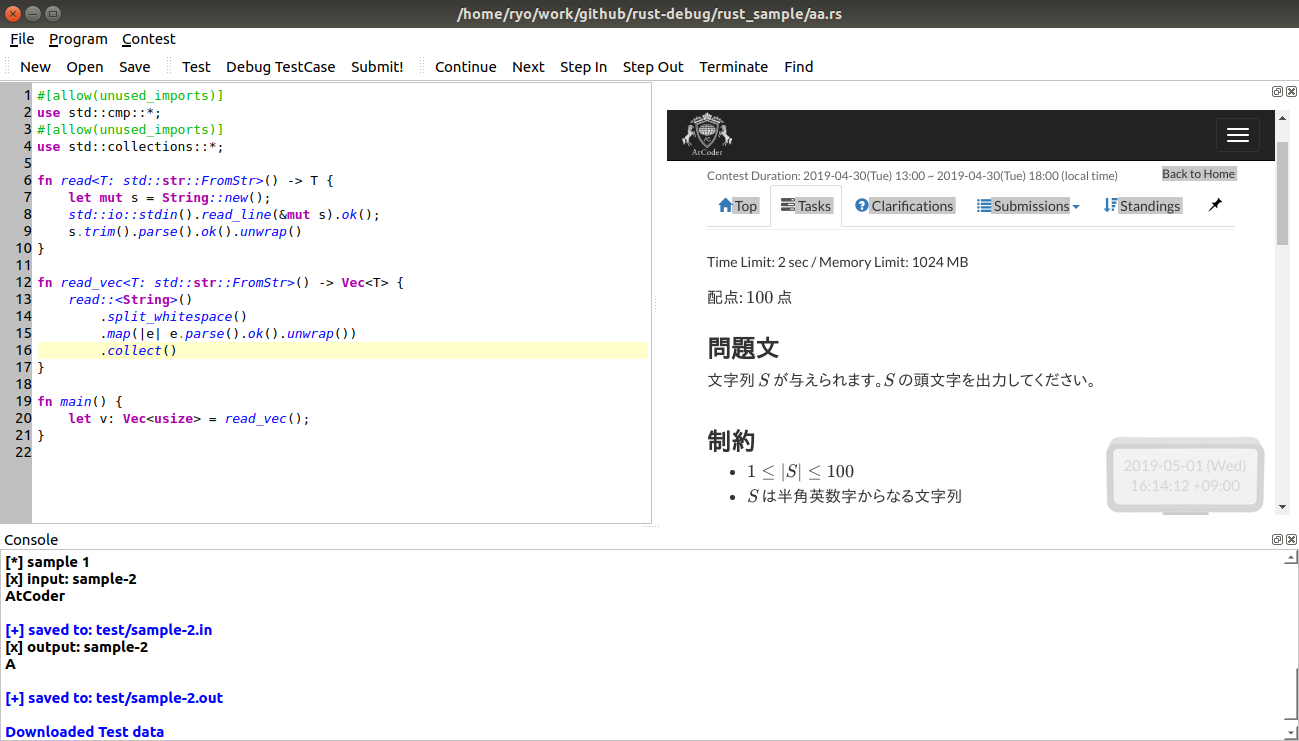The height and width of the screenshot is (741, 1299).
Task: Click the console scrollbar up arrow
Action: click(x=1290, y=558)
